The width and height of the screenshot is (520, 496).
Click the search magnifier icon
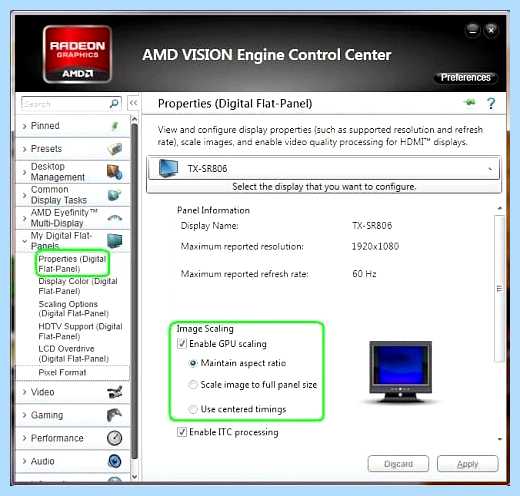point(114,104)
